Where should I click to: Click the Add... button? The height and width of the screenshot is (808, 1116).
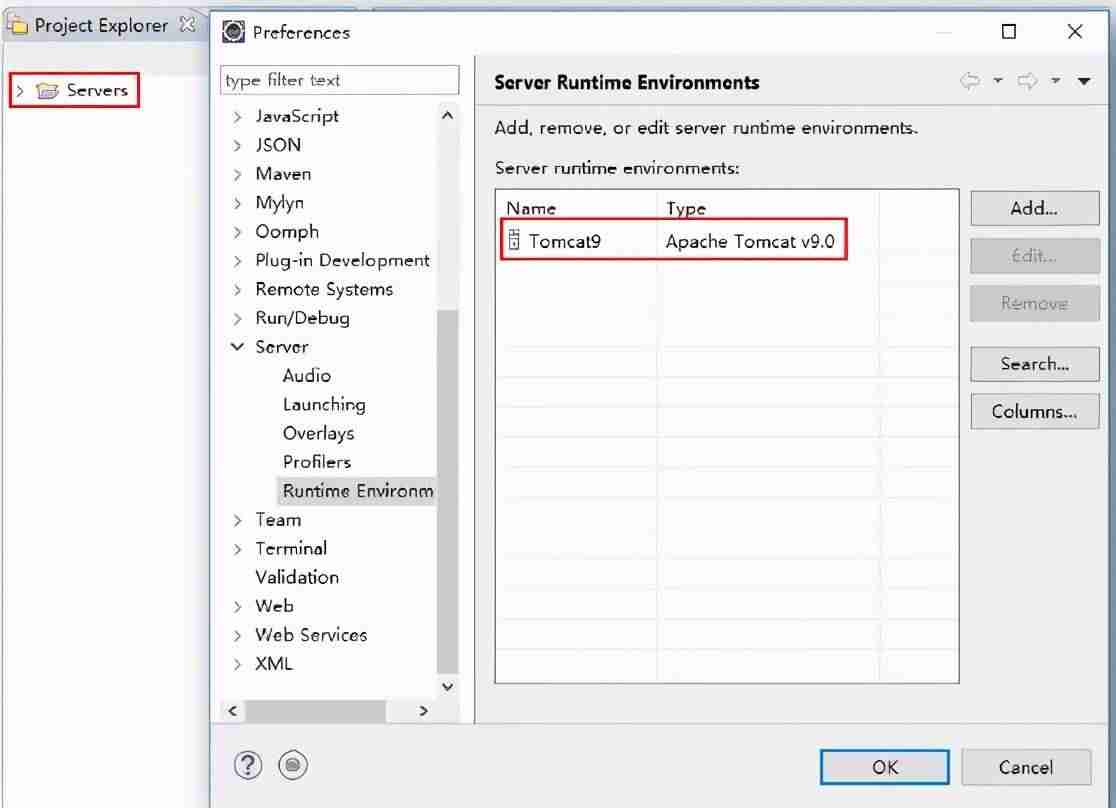click(x=1034, y=208)
